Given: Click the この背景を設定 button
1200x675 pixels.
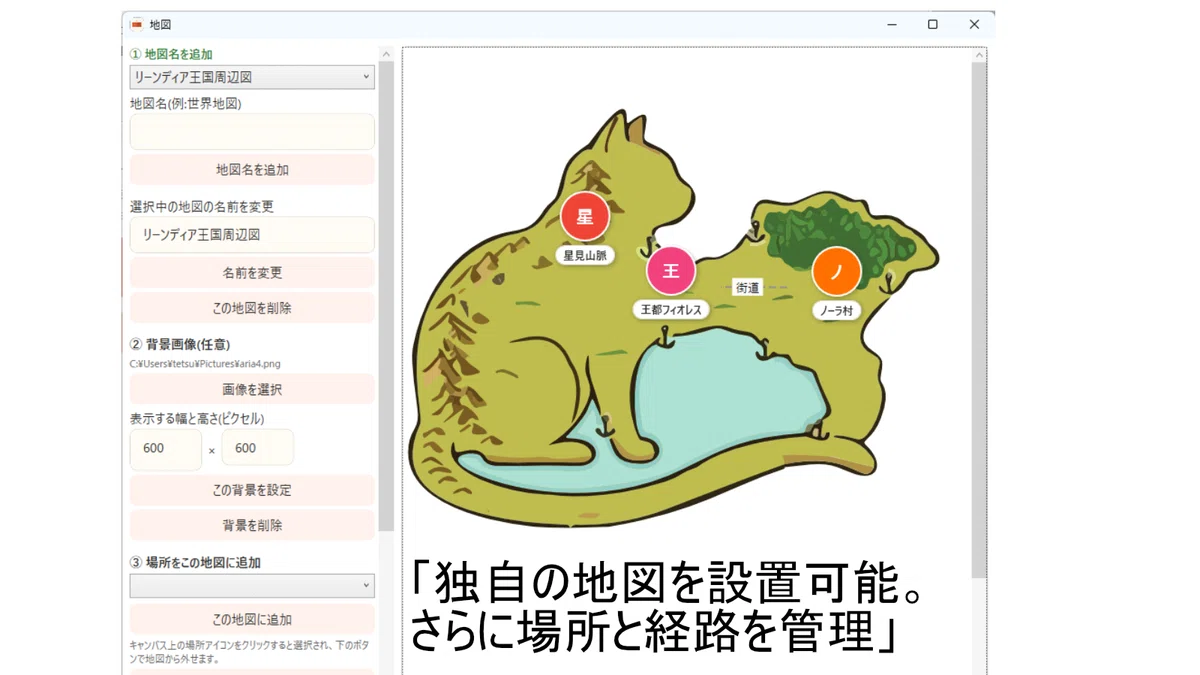Looking at the screenshot, I should (x=252, y=490).
